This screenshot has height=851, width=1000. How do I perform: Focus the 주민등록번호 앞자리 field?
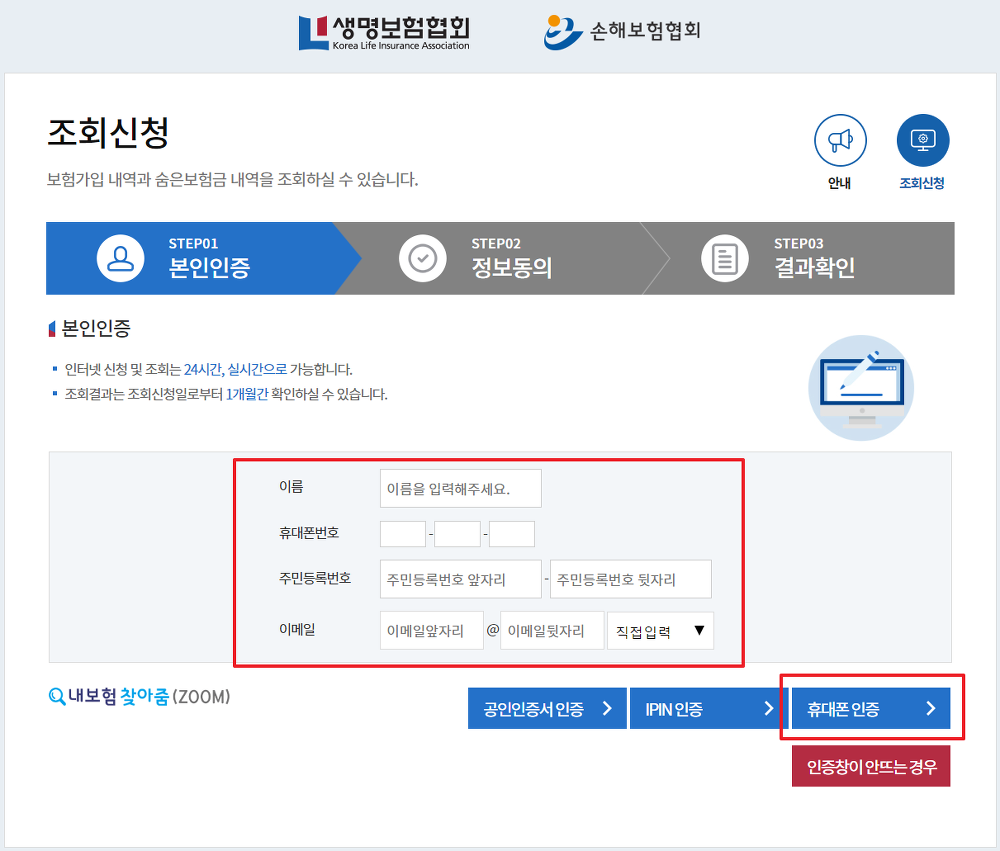pyautogui.click(x=460, y=579)
